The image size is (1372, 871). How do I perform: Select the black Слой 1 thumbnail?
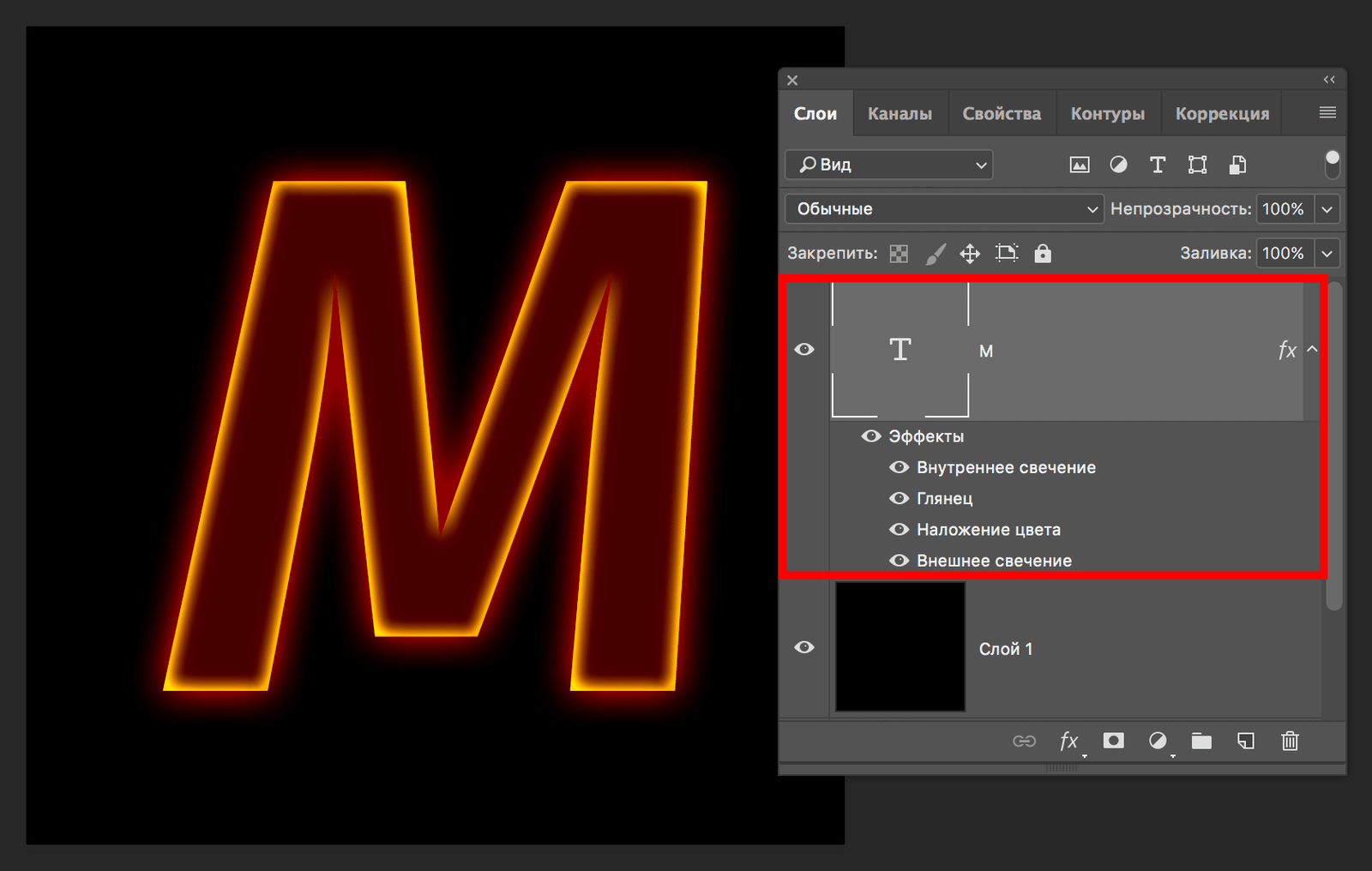(x=900, y=647)
